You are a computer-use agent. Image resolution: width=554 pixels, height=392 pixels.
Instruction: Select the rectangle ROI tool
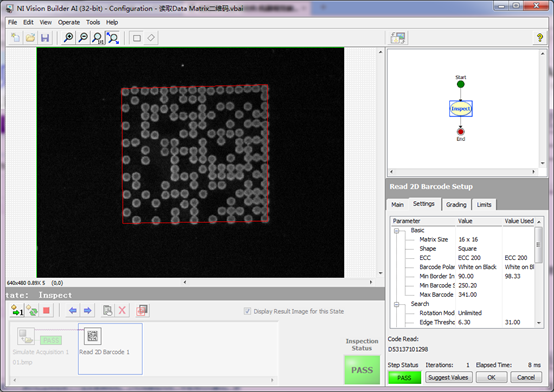pos(137,38)
